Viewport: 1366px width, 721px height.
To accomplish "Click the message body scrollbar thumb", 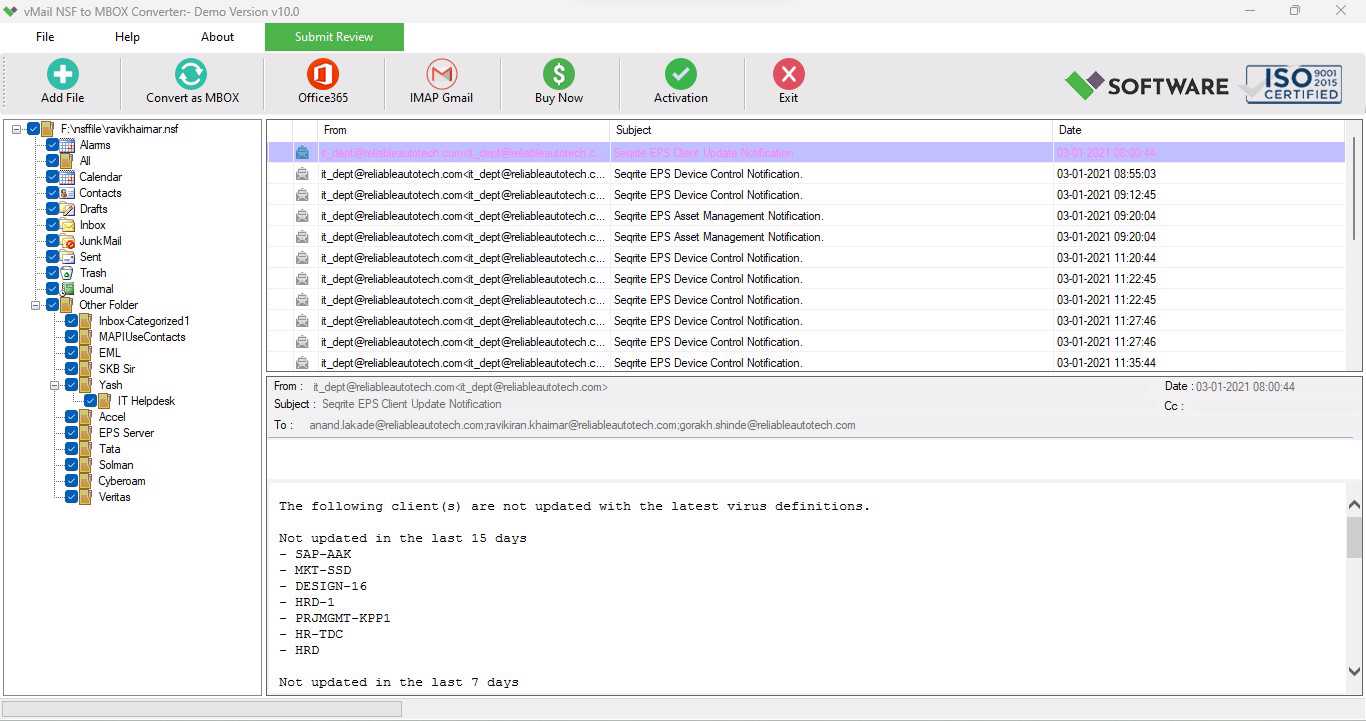I will click(x=1354, y=538).
